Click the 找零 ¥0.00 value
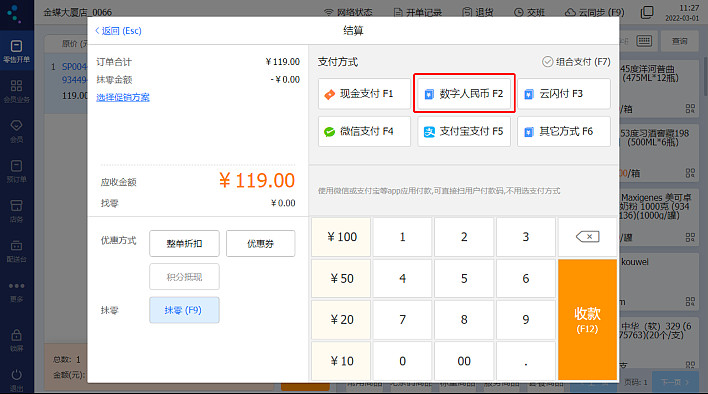 283,203
